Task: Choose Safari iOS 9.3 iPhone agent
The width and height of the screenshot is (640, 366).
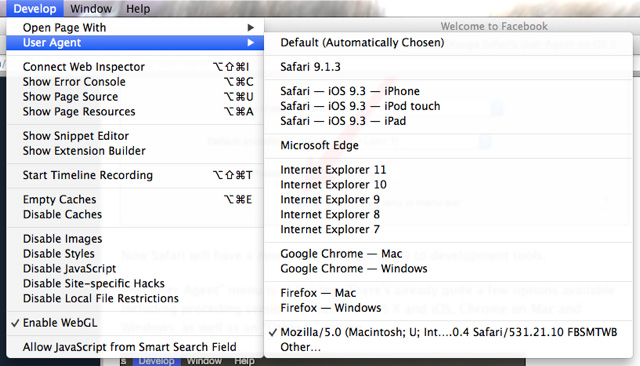Action: [449, 91]
